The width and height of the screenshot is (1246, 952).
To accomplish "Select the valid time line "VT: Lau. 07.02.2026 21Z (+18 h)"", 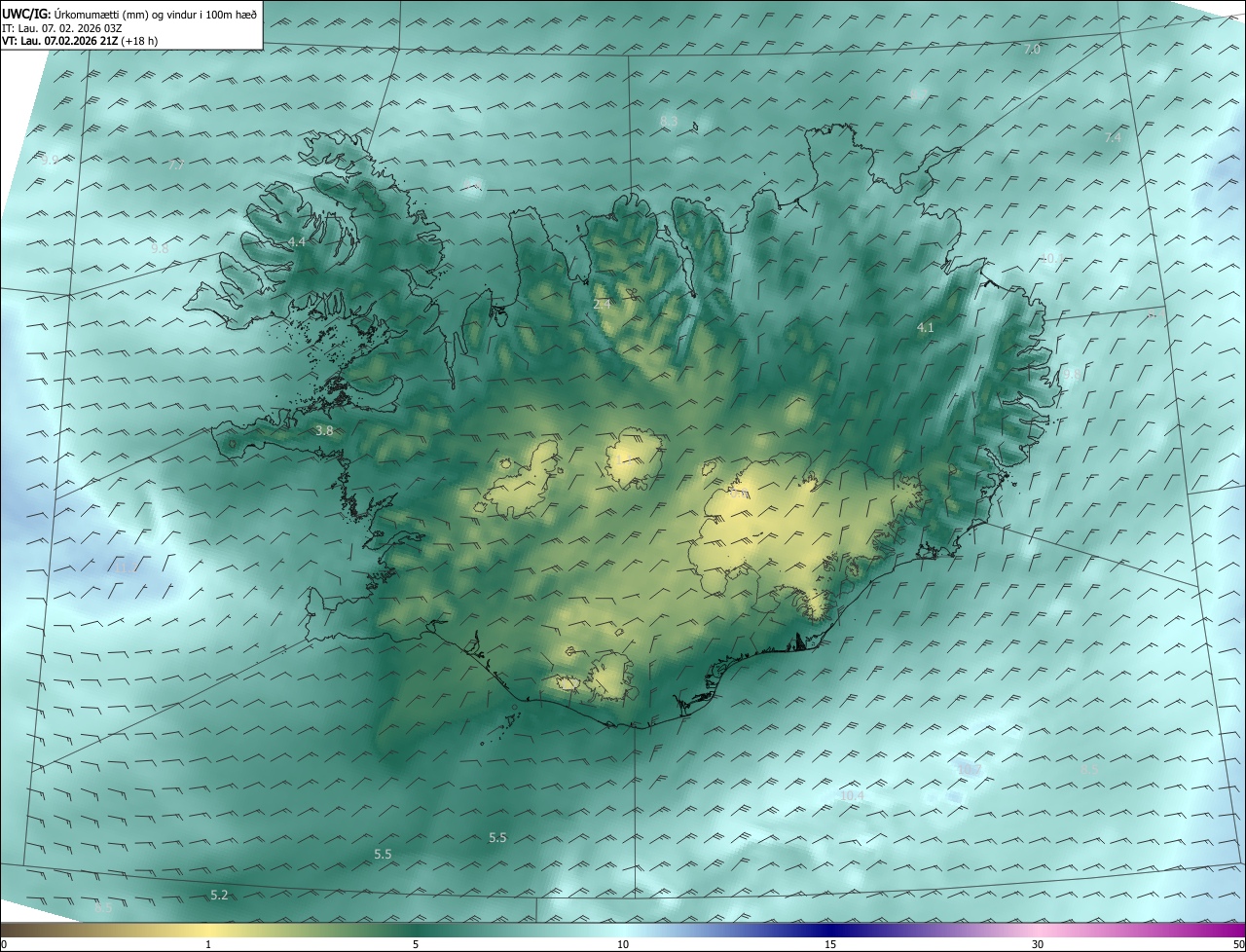I will pyautogui.click(x=78, y=41).
